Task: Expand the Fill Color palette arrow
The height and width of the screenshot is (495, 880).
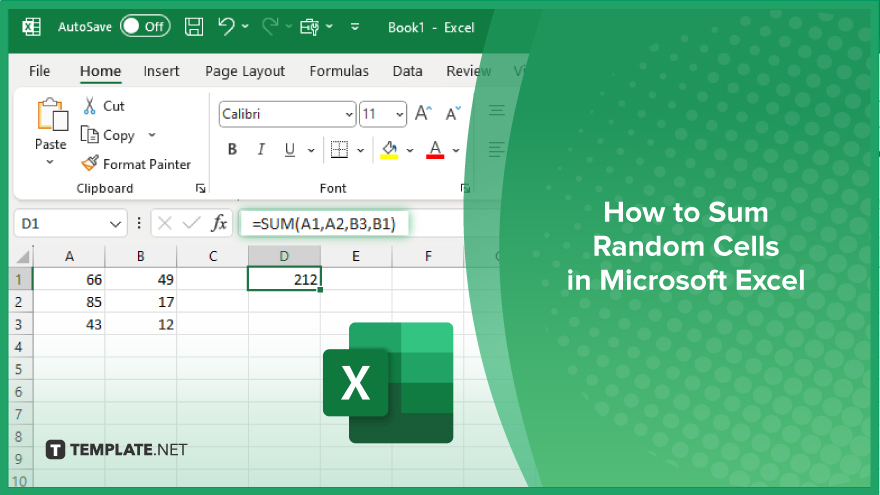Action: [x=410, y=150]
